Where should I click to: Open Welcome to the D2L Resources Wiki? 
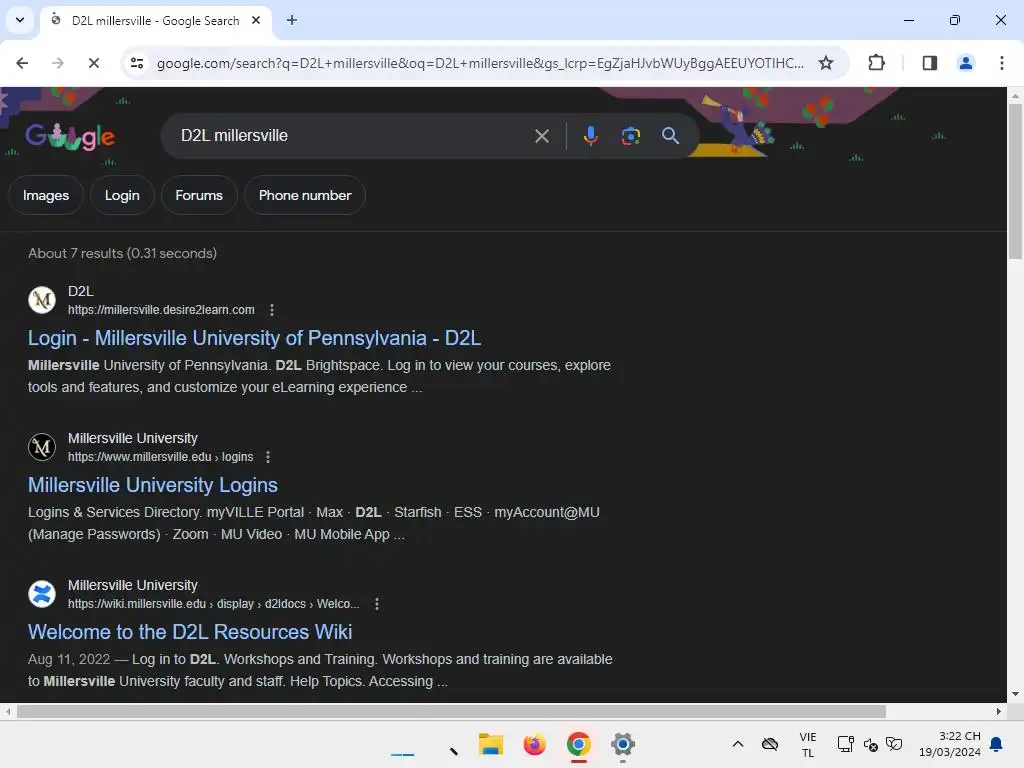point(190,632)
